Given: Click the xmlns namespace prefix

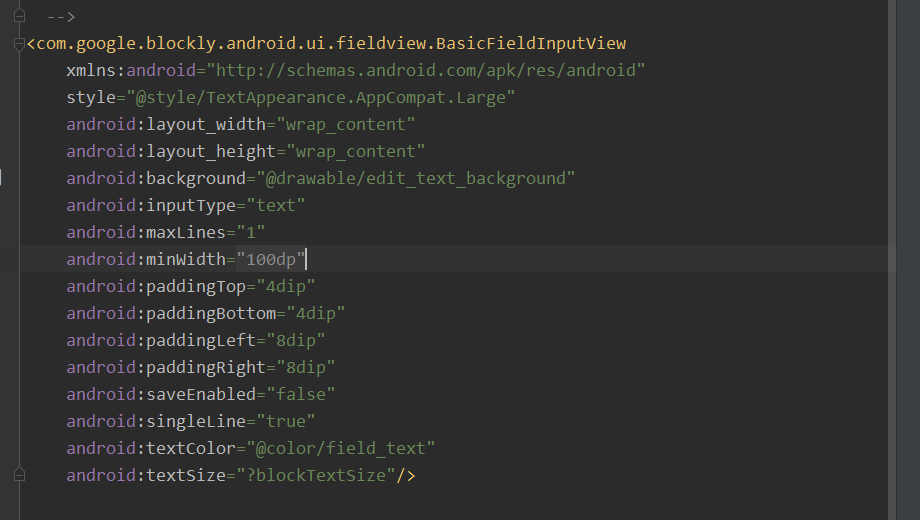Looking at the screenshot, I should 91,70.
